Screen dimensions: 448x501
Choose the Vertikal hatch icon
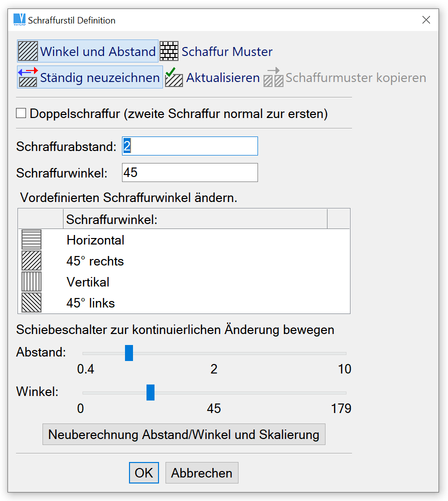[32, 282]
